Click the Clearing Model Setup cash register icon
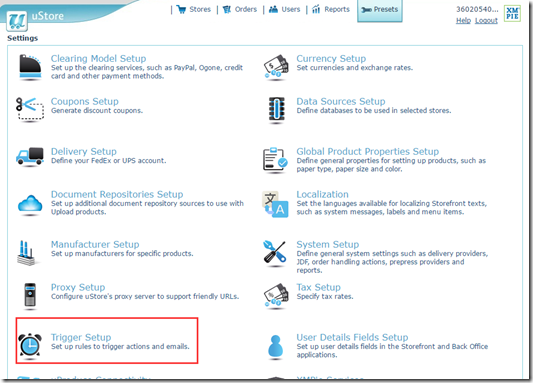The width and height of the screenshot is (533, 383). pyautogui.click(x=30, y=67)
